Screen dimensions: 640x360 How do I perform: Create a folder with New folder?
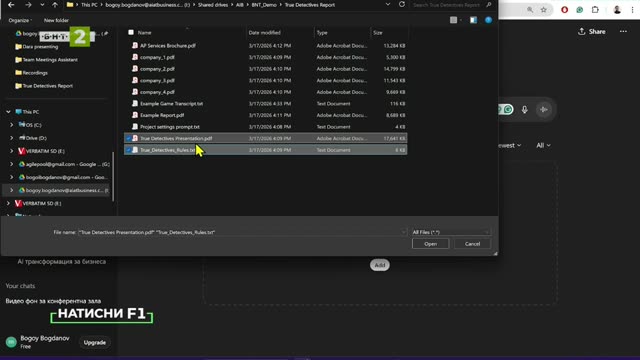click(56, 20)
